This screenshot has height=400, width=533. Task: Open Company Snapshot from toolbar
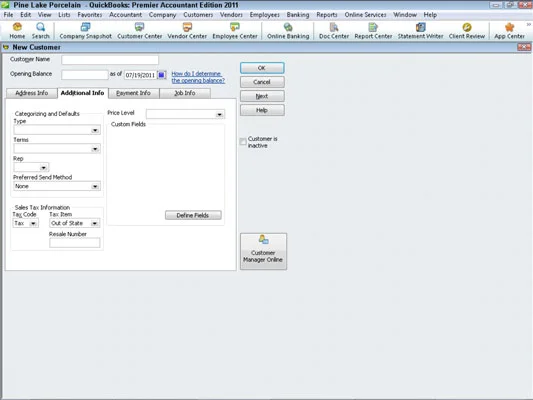85,31
